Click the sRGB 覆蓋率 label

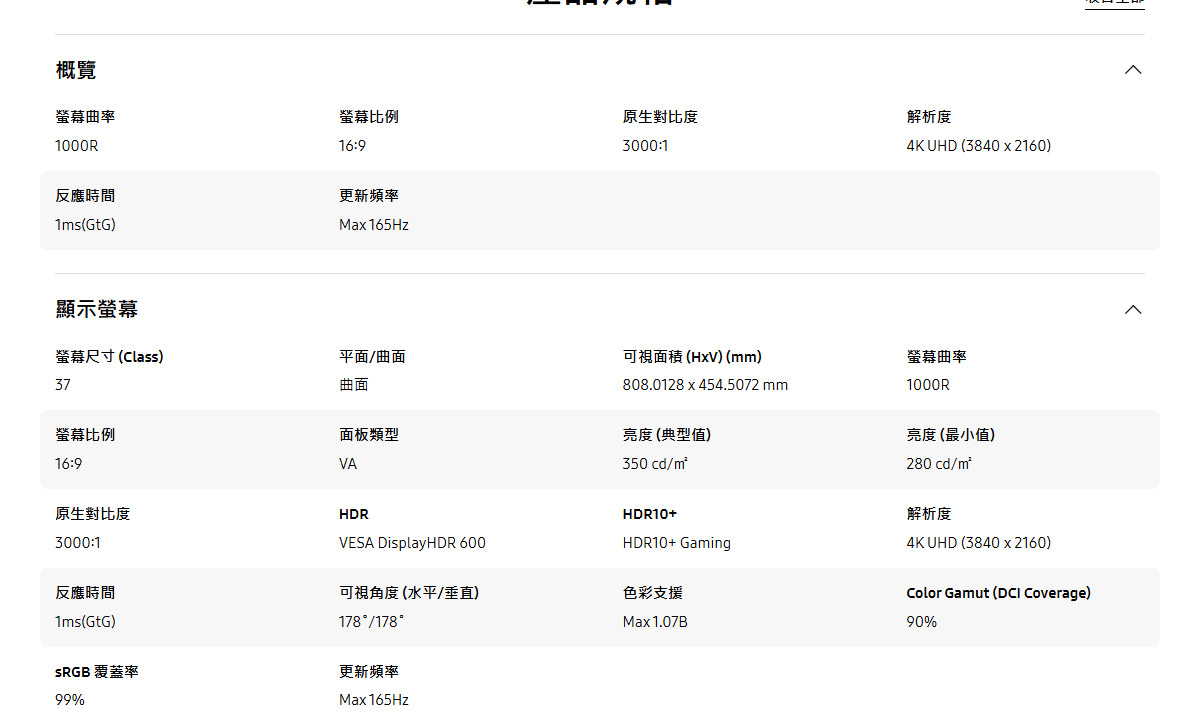pos(97,672)
